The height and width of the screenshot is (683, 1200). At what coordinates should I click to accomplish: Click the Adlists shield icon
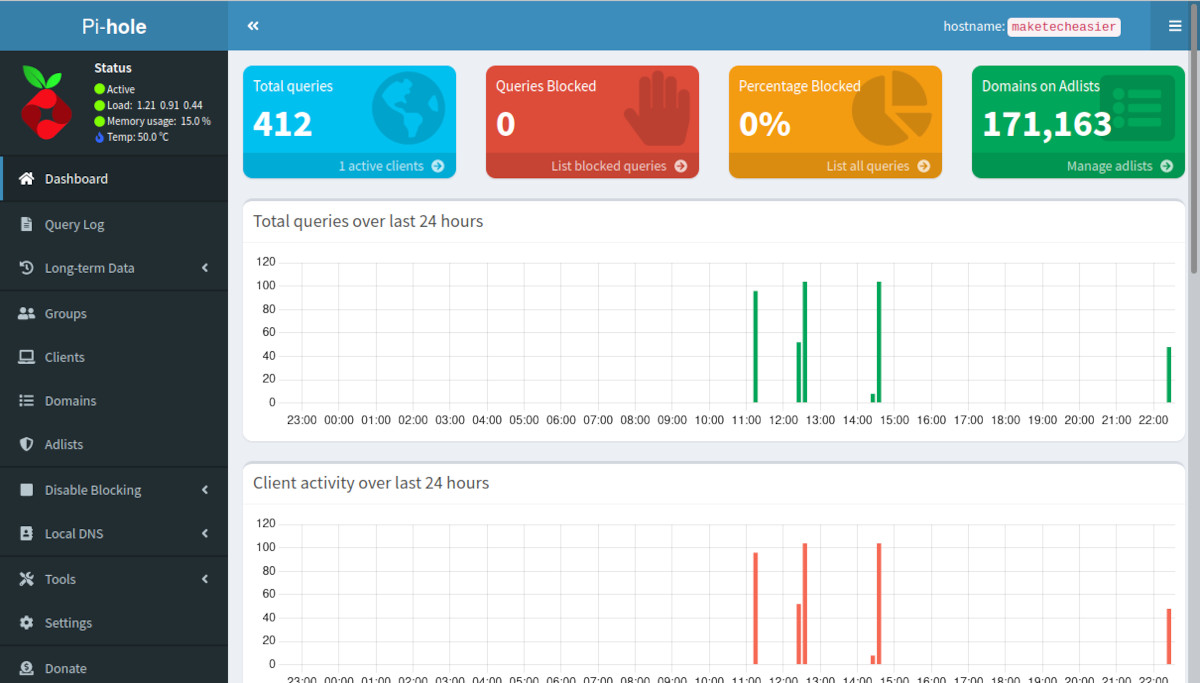[25, 444]
